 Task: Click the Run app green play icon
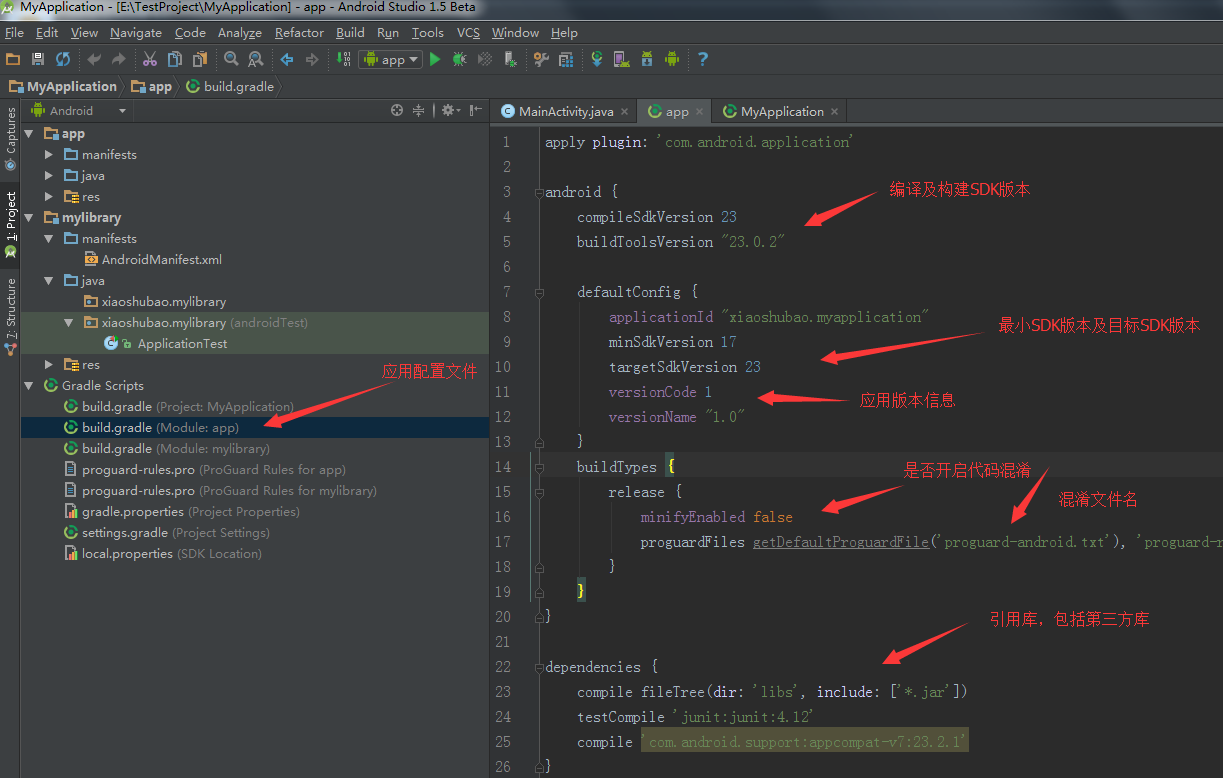tap(435, 60)
